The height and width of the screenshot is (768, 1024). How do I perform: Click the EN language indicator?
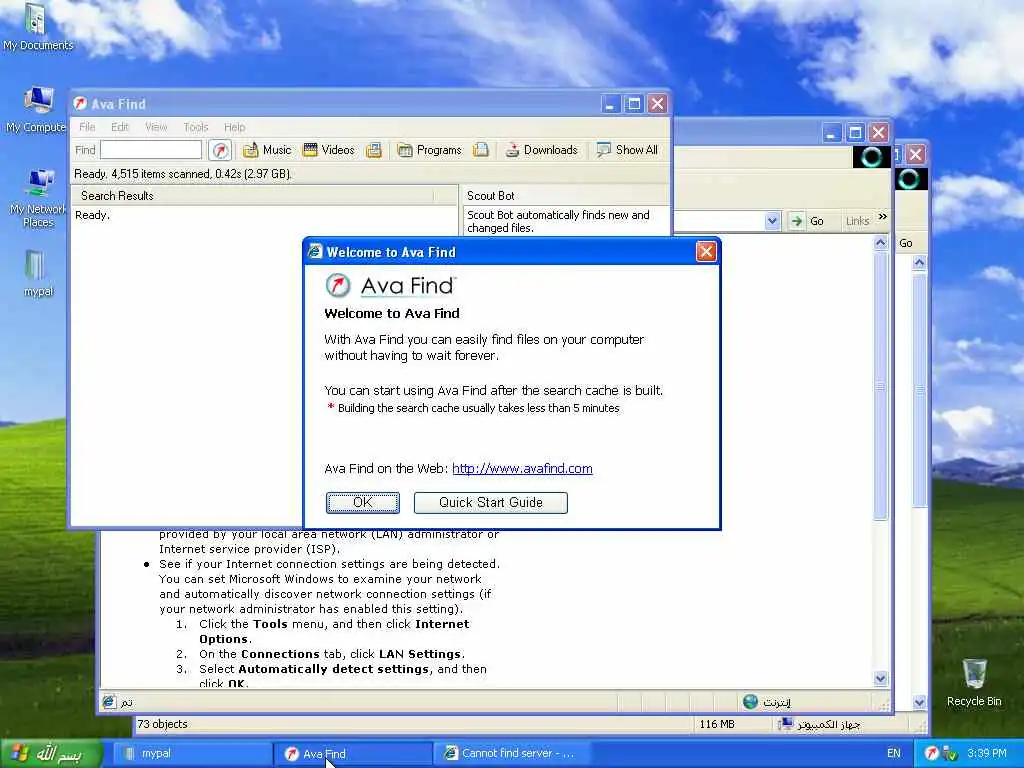tap(893, 754)
